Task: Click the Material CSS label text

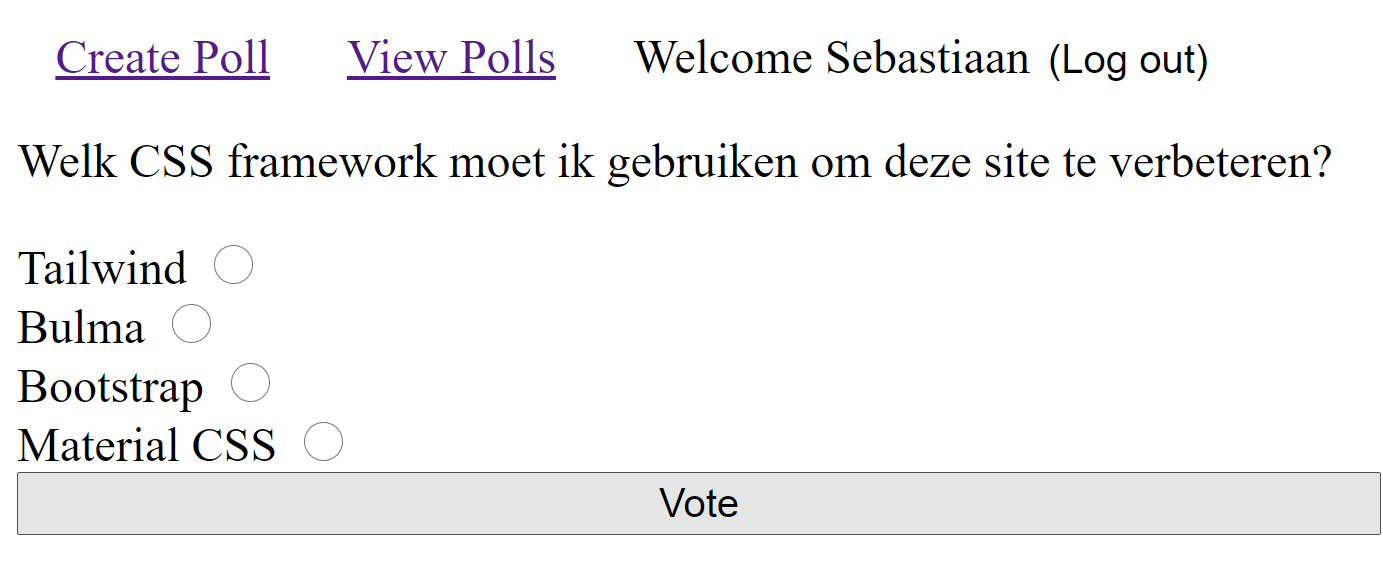Action: [x=147, y=445]
